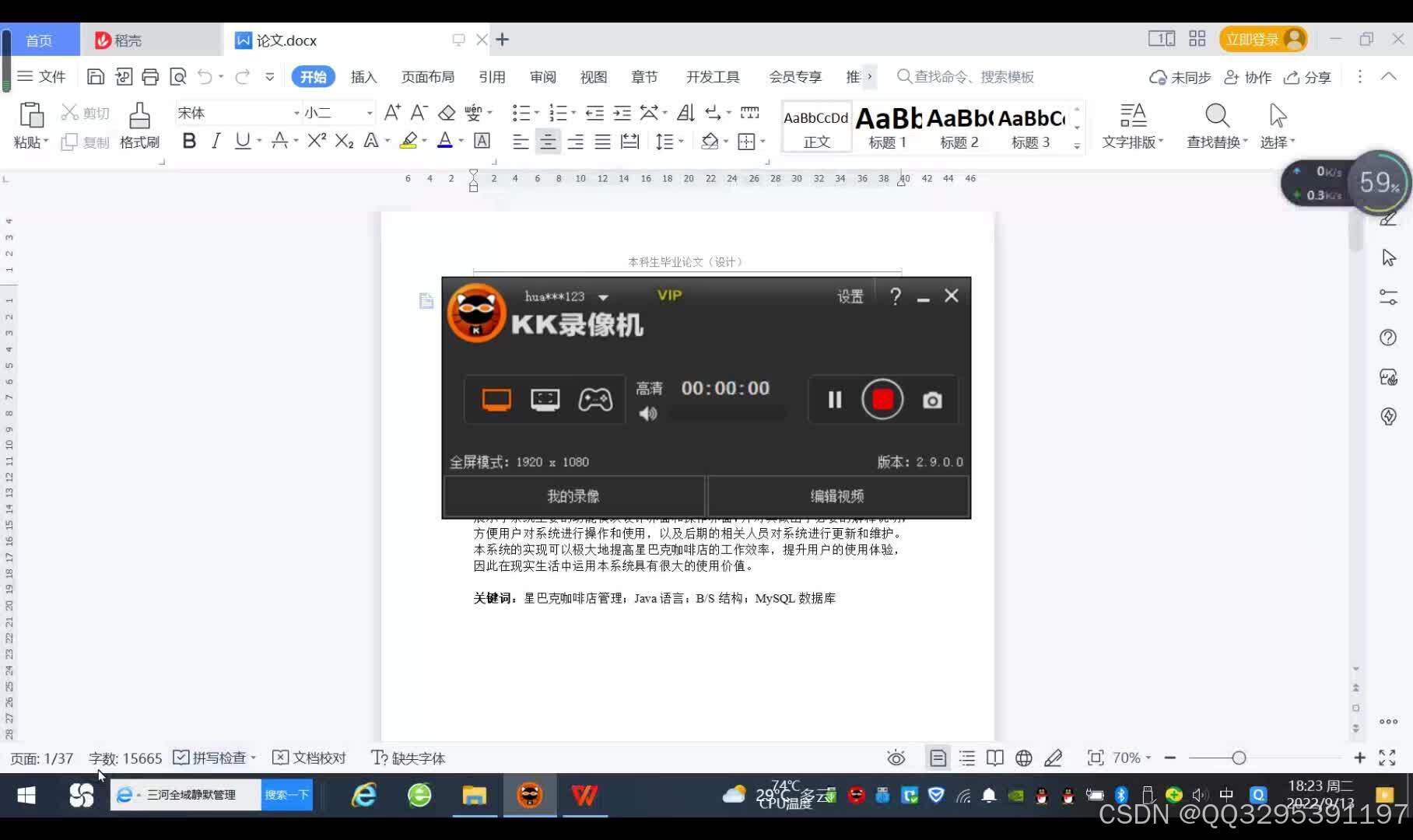The height and width of the screenshot is (840, 1413).
Task: Click the command search box
Action: (966, 77)
